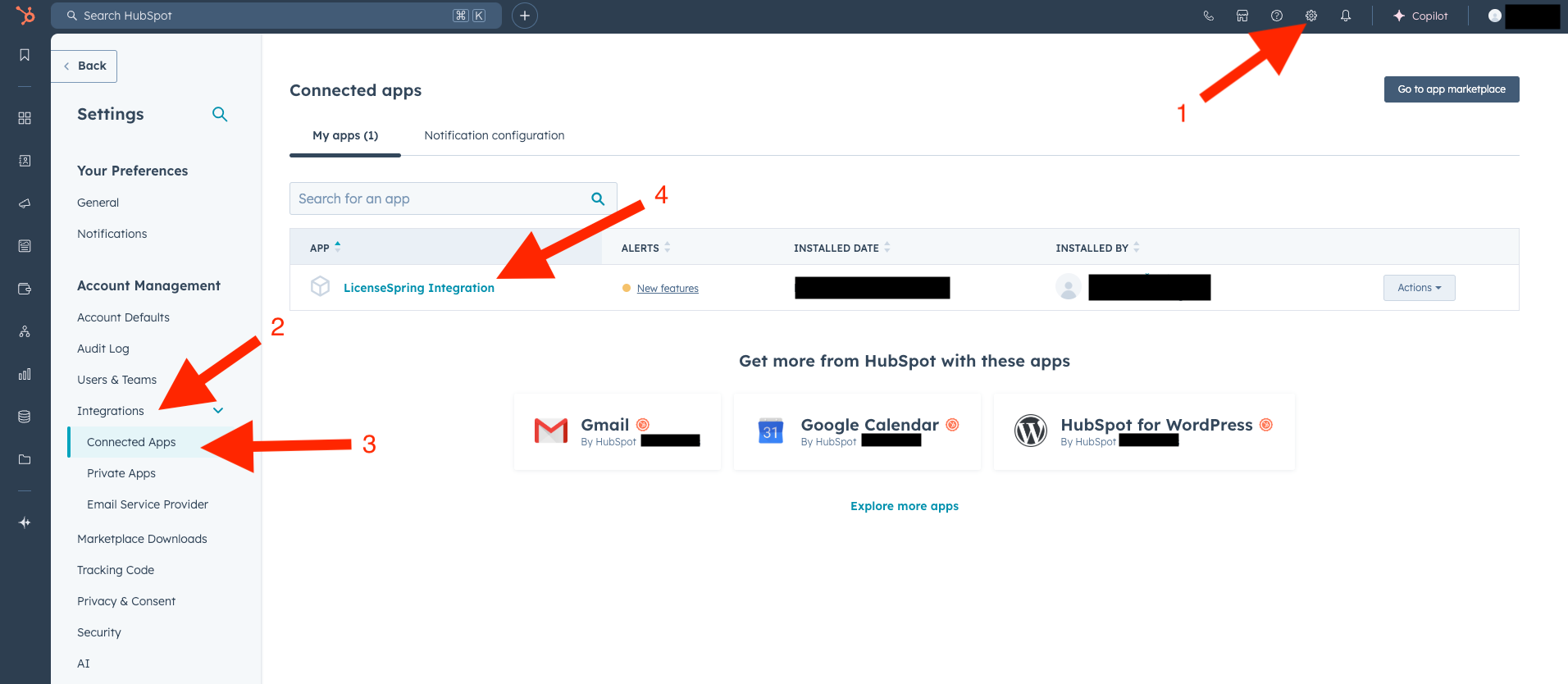1568x684 pixels.
Task: Open the notifications bell icon
Action: point(1345,16)
